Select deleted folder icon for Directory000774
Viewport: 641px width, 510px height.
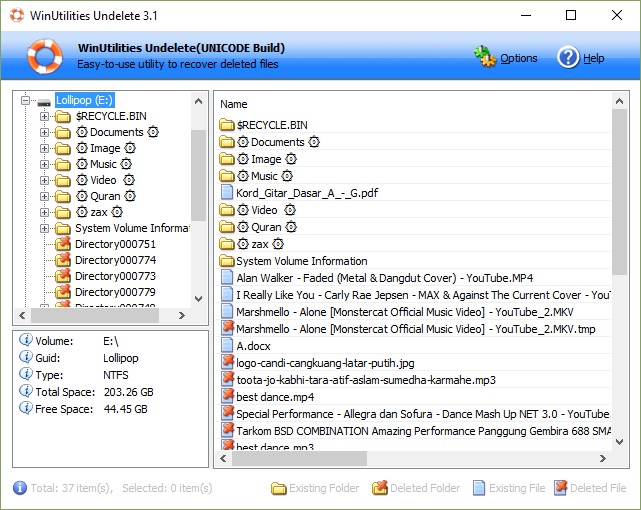[63, 260]
